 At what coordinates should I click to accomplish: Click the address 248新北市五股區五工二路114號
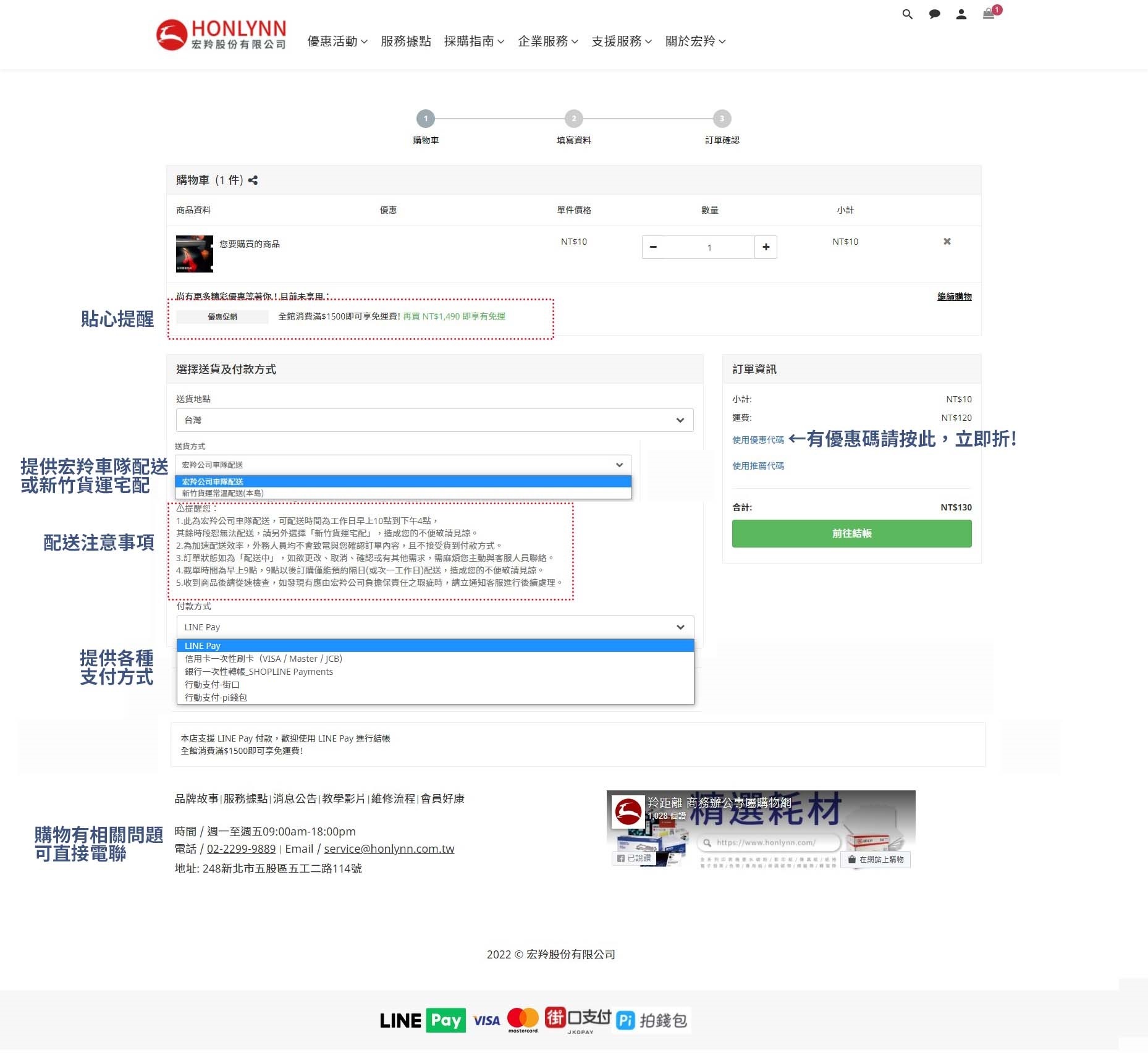(282, 868)
